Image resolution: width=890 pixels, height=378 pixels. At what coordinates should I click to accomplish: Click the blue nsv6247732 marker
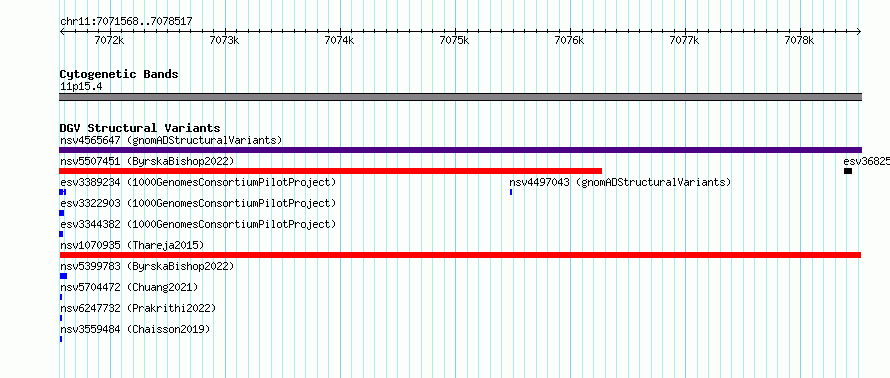coord(61,318)
